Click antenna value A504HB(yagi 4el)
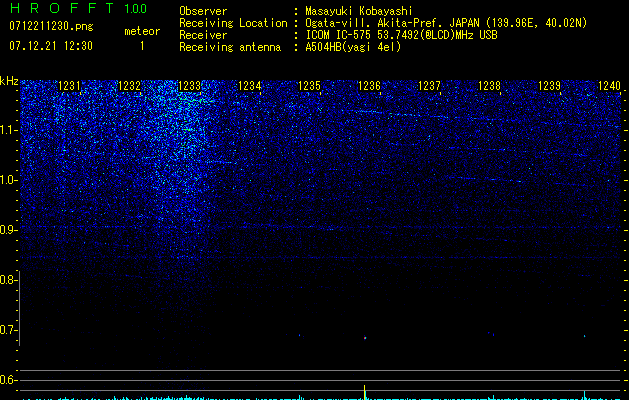Screen dimensions: 629x400 point(353,47)
